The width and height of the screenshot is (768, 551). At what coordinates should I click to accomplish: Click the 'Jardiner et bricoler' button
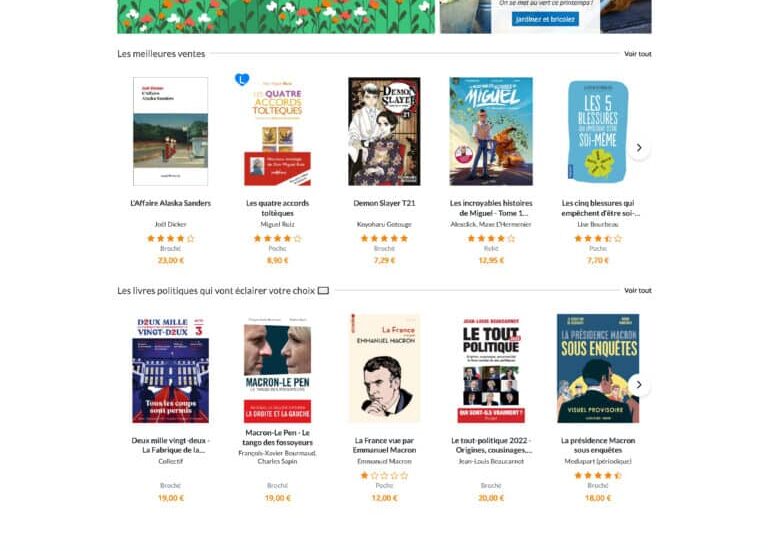tap(545, 19)
